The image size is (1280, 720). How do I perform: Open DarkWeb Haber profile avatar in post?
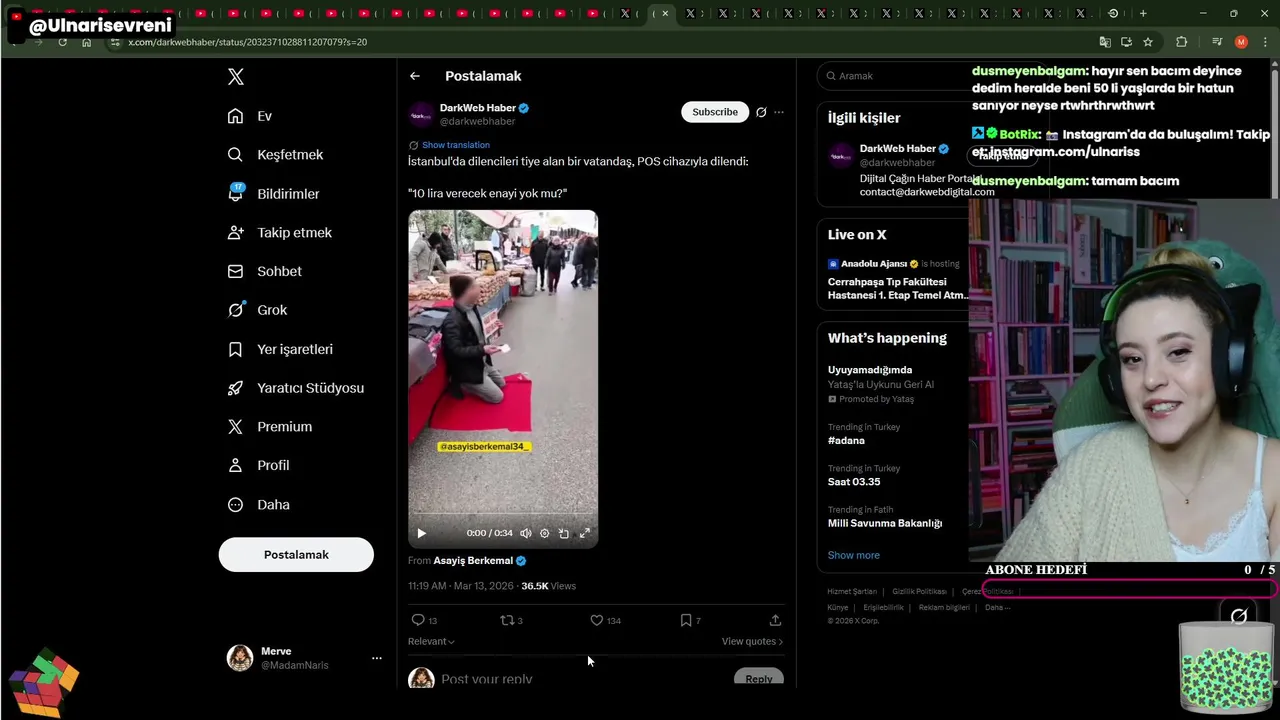click(x=421, y=114)
